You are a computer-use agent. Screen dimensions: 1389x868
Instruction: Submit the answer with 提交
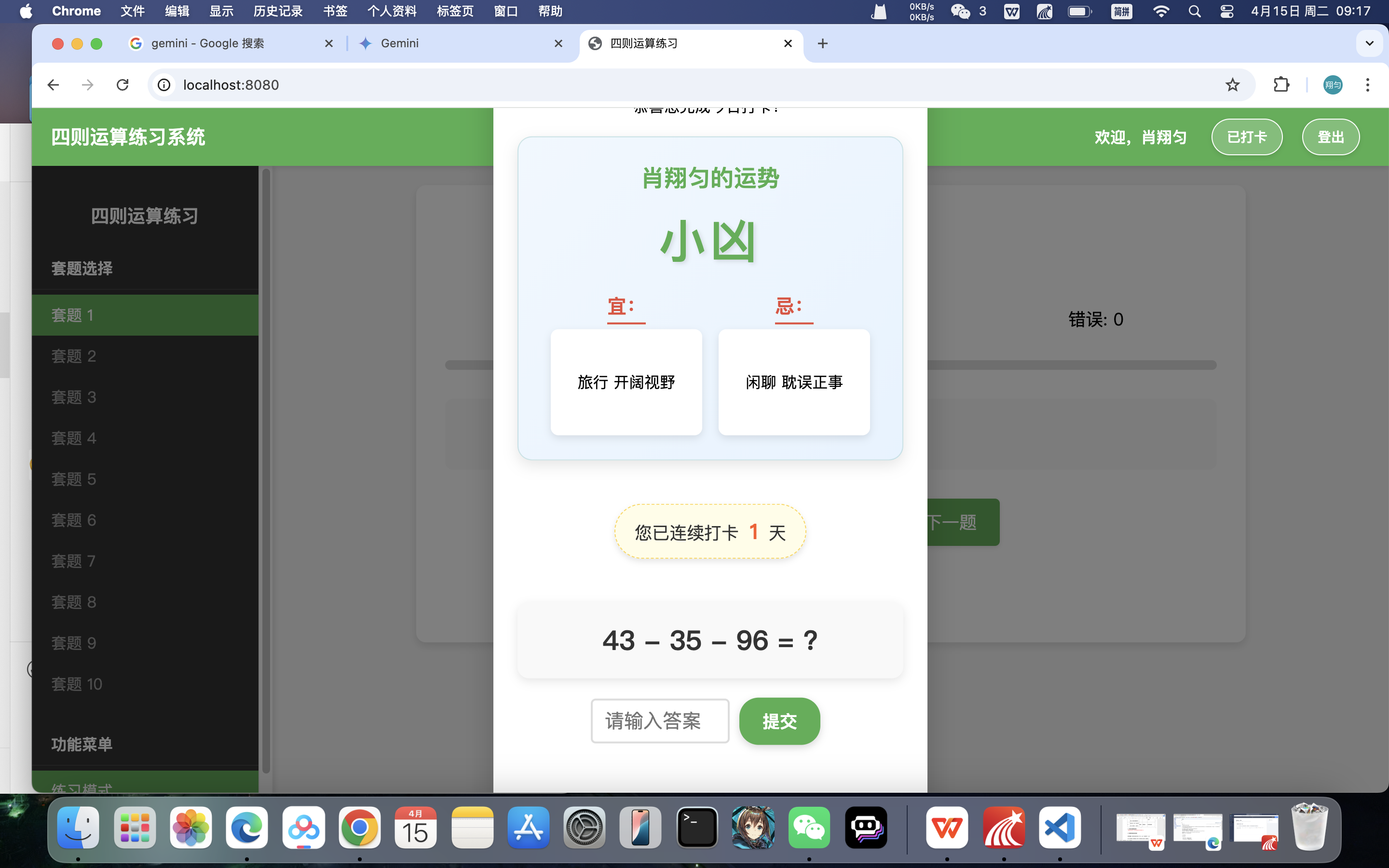[779, 721]
